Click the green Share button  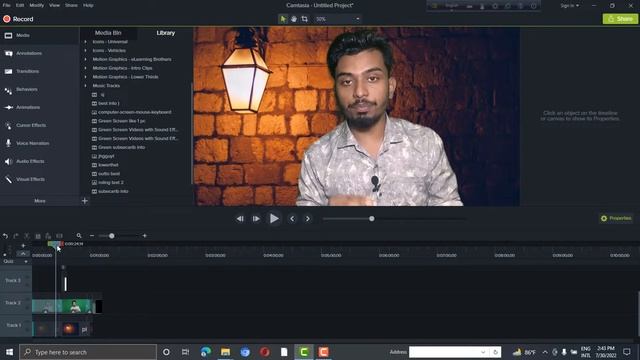coord(620,19)
